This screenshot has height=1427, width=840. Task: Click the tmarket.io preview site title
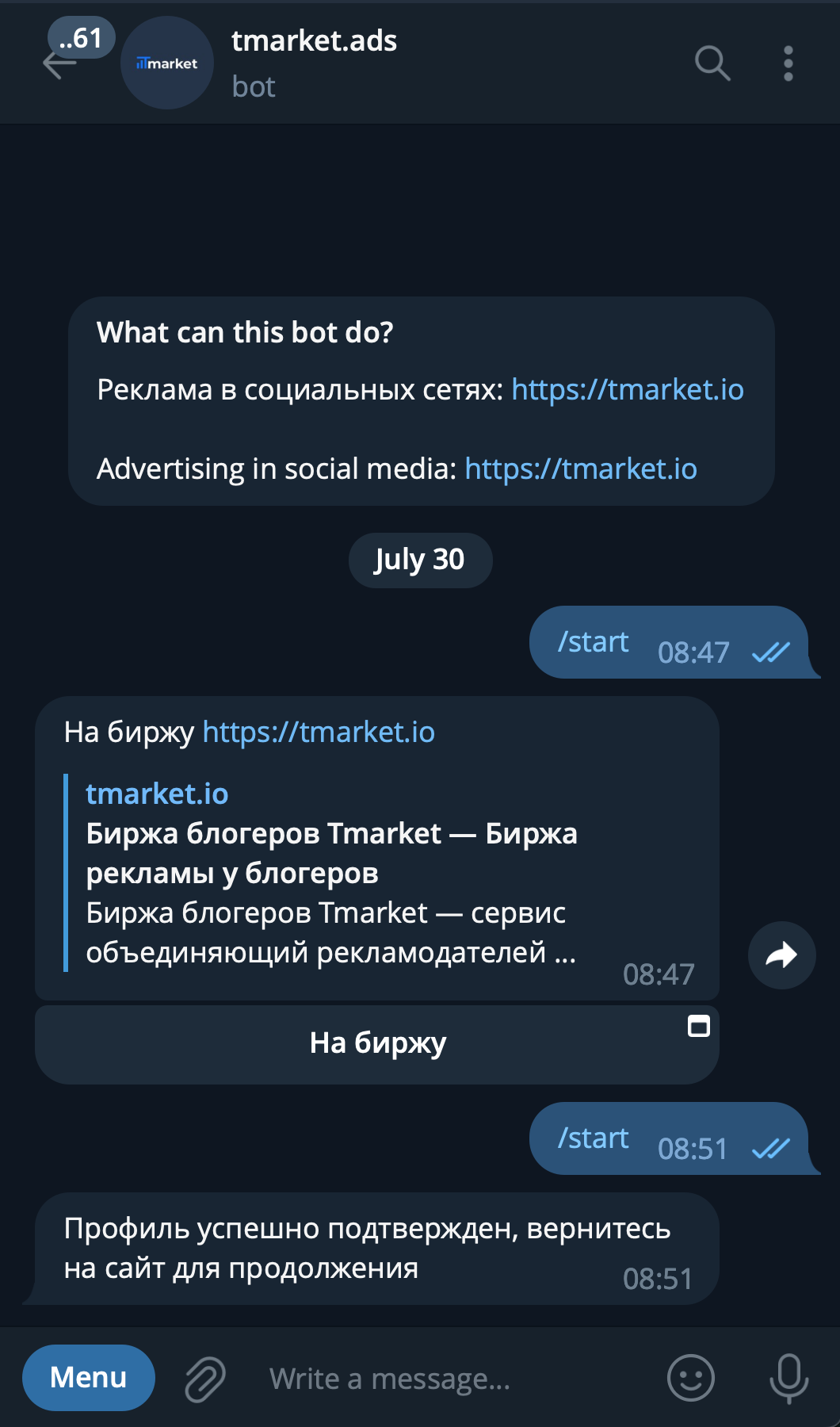click(x=157, y=794)
